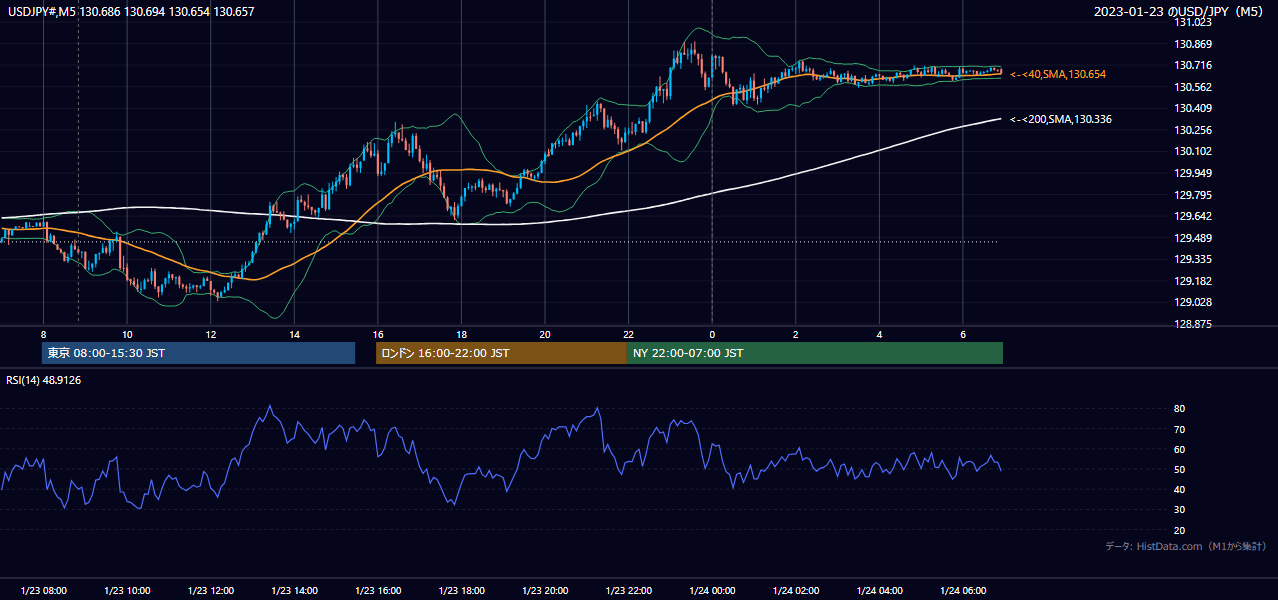Image resolution: width=1278 pixels, height=600 pixels.
Task: Click the 1/23 08:00 time label
Action: [43, 591]
